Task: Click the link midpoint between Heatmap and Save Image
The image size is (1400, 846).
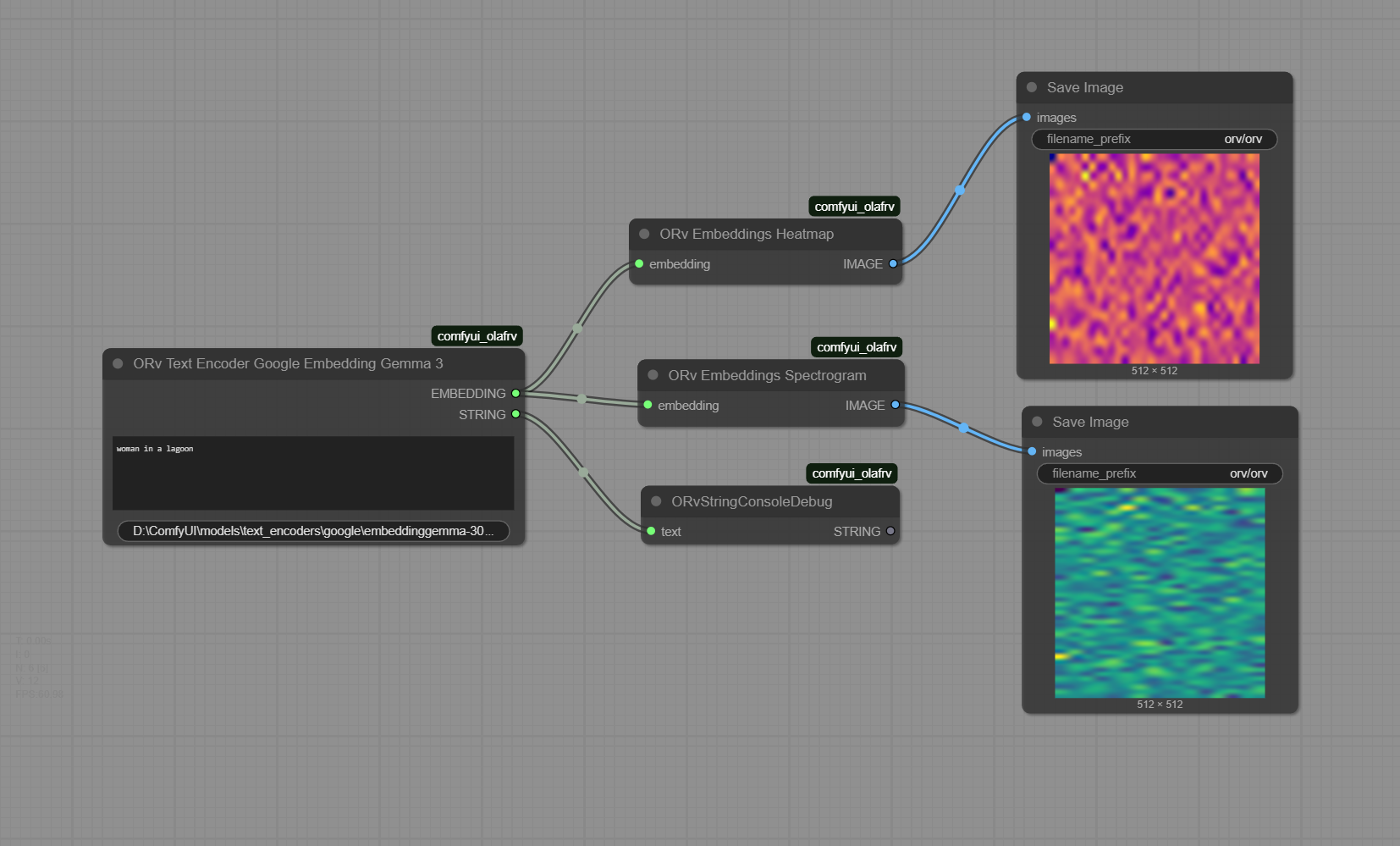Action: pos(959,191)
